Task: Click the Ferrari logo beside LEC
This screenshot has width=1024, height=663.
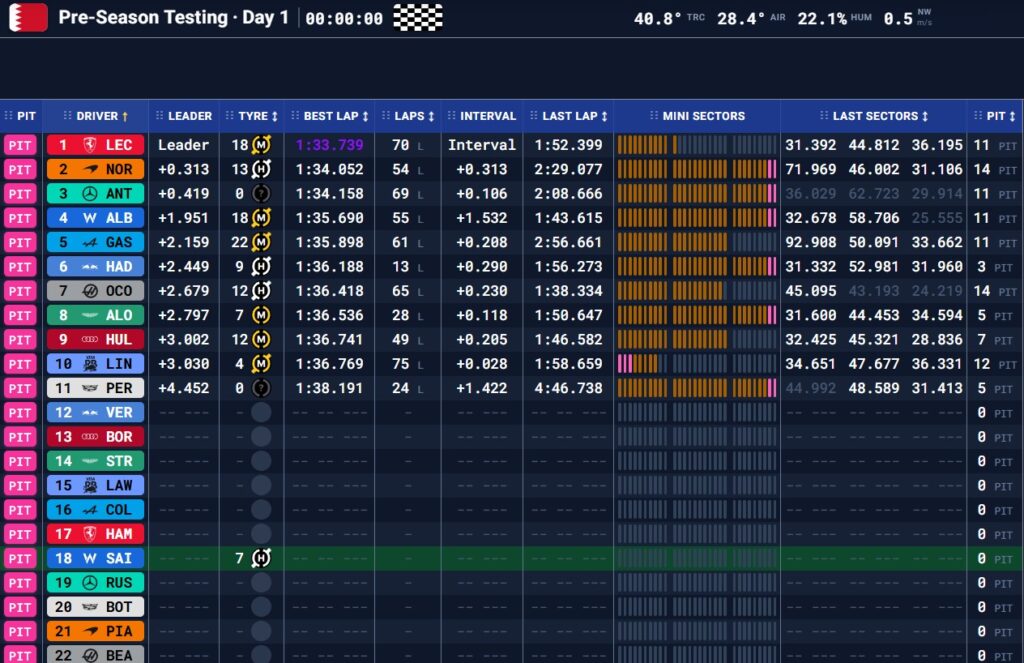Action: pos(90,145)
